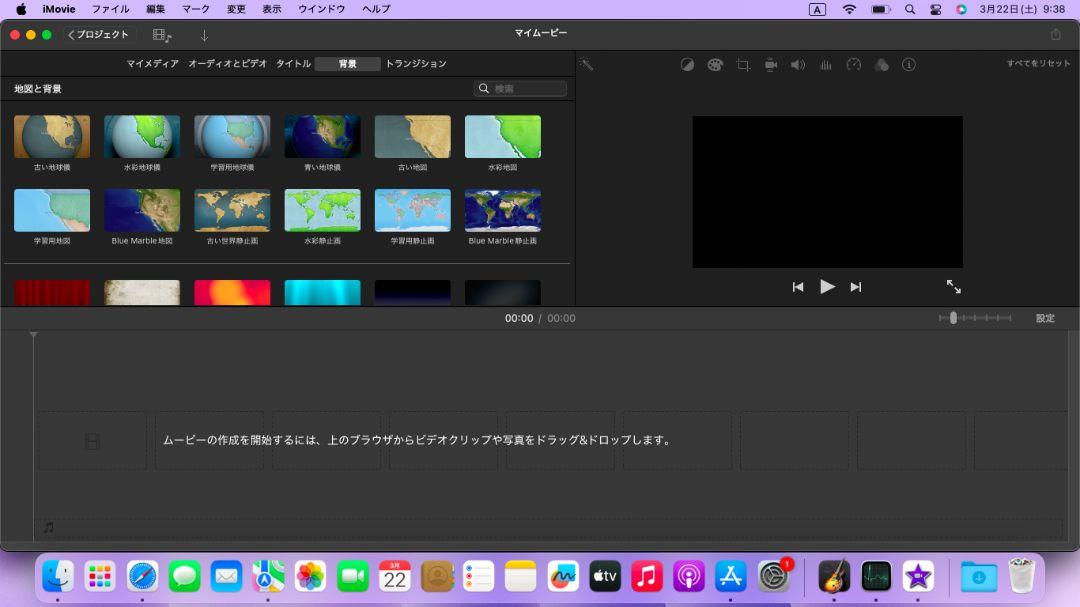The height and width of the screenshot is (607, 1080).
Task: Select the crop tool
Action: click(743, 65)
